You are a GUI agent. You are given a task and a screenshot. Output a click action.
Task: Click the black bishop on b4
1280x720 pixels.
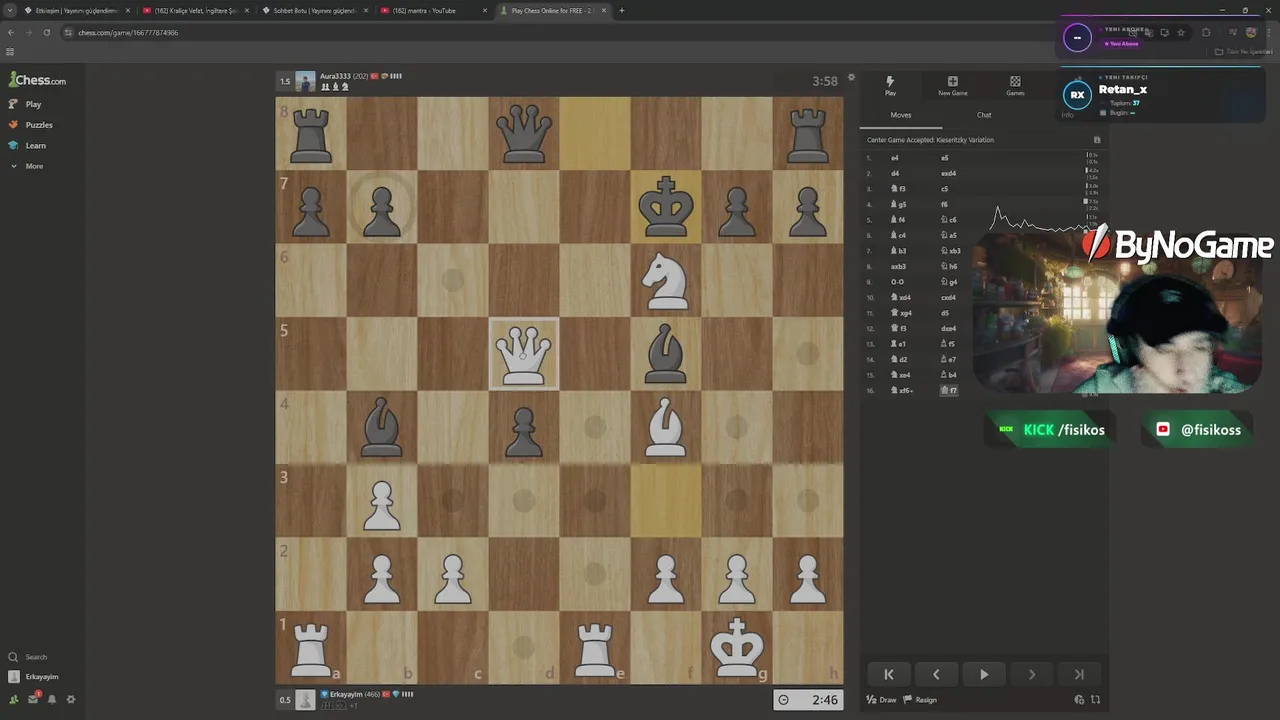click(x=382, y=426)
